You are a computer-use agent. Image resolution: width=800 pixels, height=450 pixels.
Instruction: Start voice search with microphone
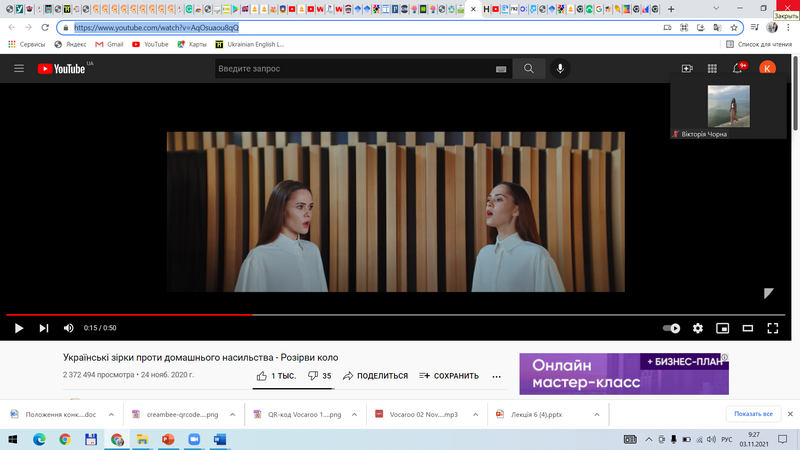coord(560,68)
